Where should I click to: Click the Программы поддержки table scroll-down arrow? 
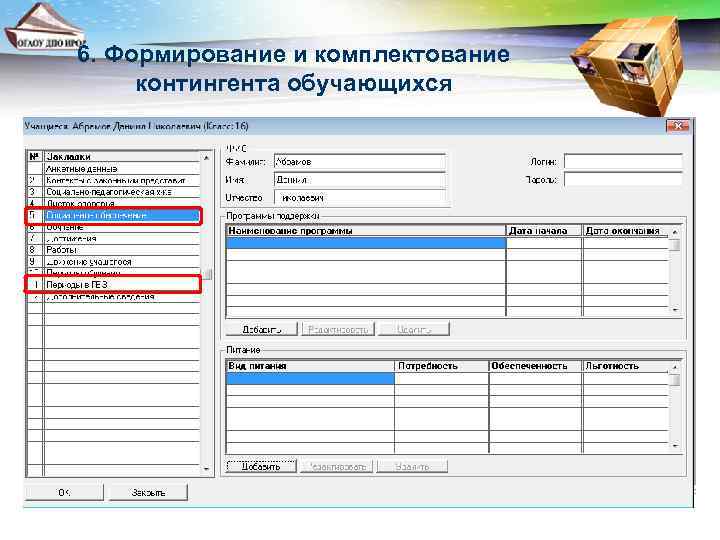[675, 310]
